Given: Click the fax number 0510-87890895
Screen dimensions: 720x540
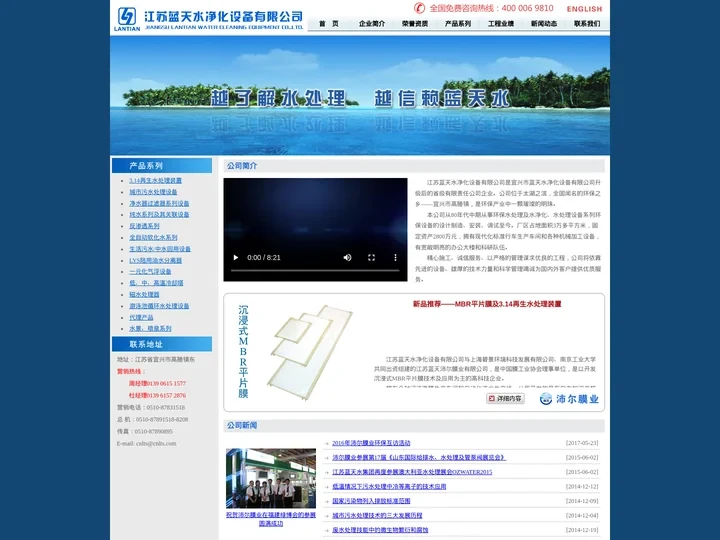Looking at the screenshot, I should click(x=153, y=432).
